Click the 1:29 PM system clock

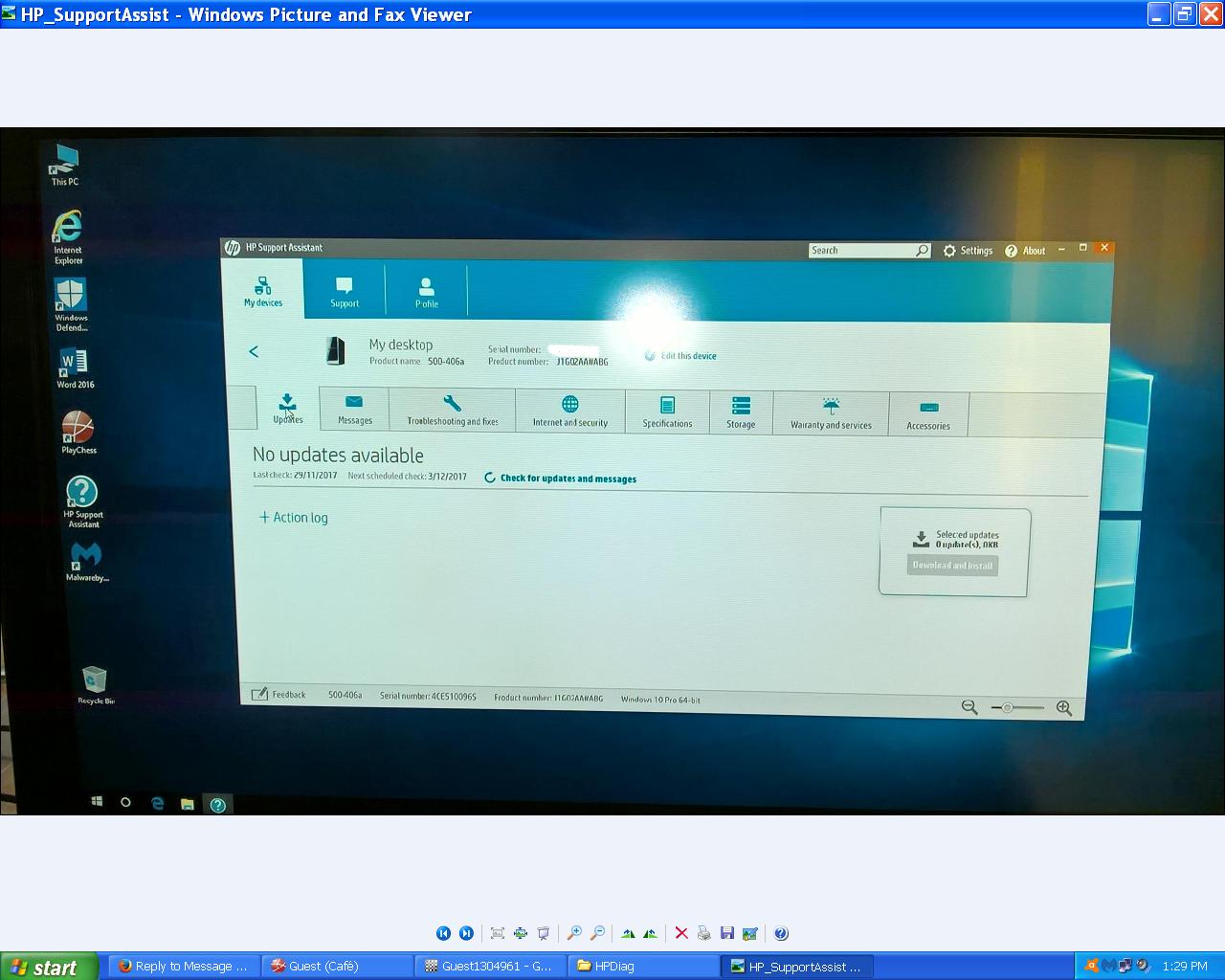[x=1185, y=967]
